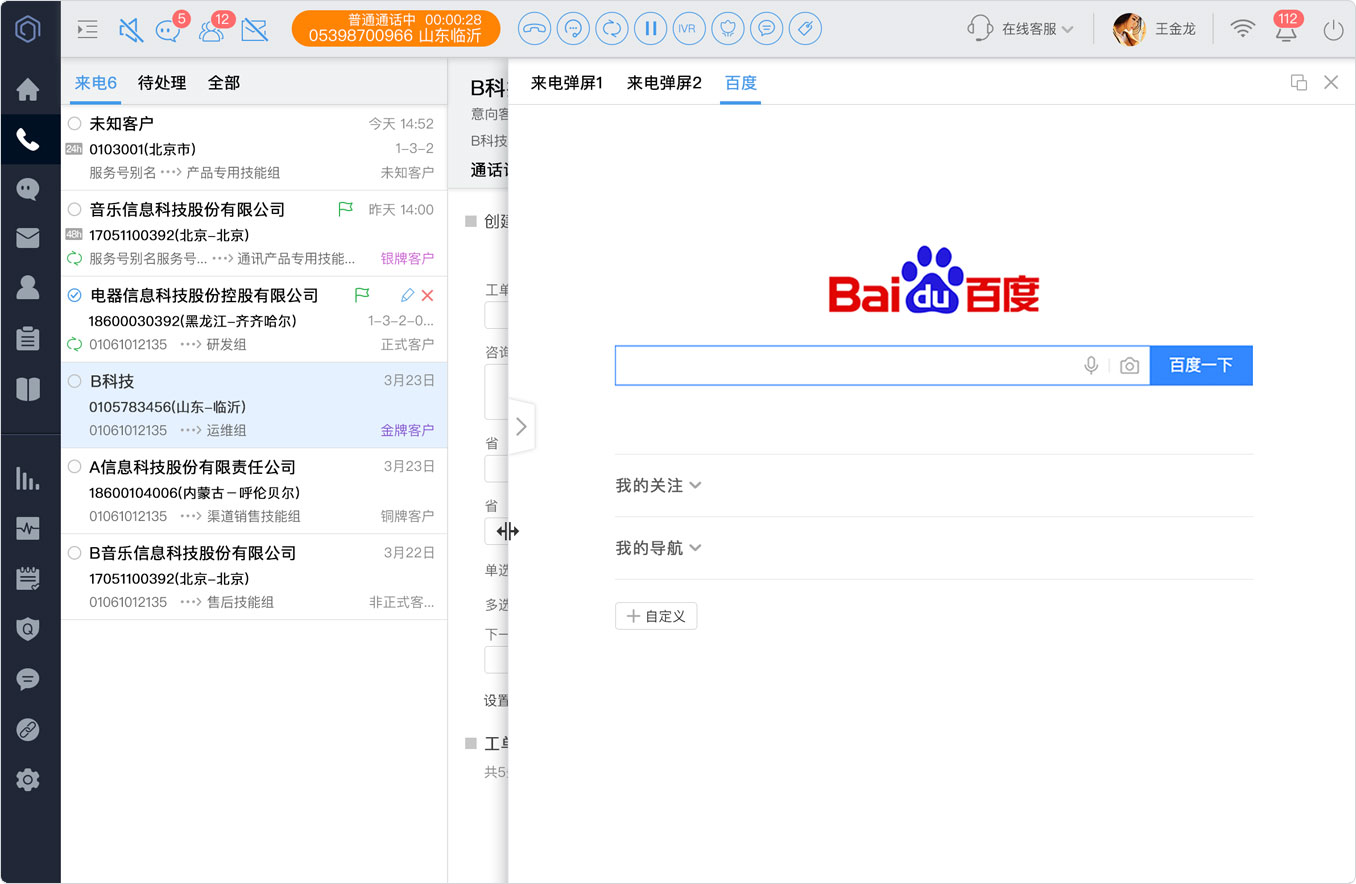Click the notification bell with 112 badge
Screen dimensions: 1356x884
pos(1286,28)
